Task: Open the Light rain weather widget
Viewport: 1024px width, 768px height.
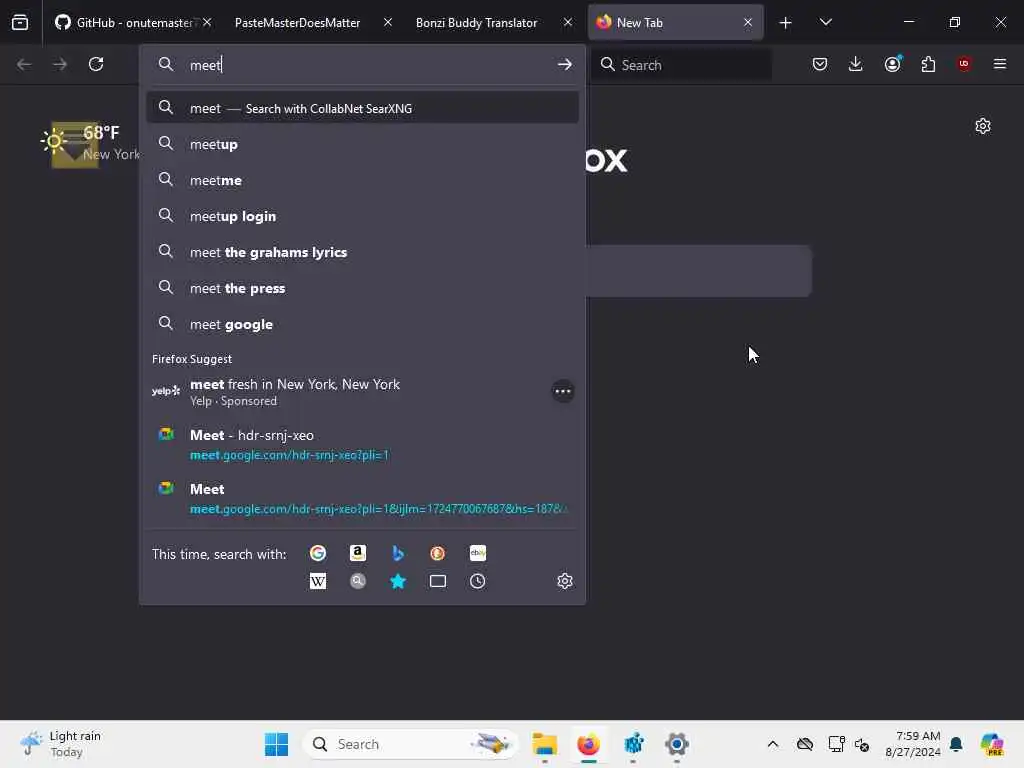Action: pyautogui.click(x=61, y=744)
